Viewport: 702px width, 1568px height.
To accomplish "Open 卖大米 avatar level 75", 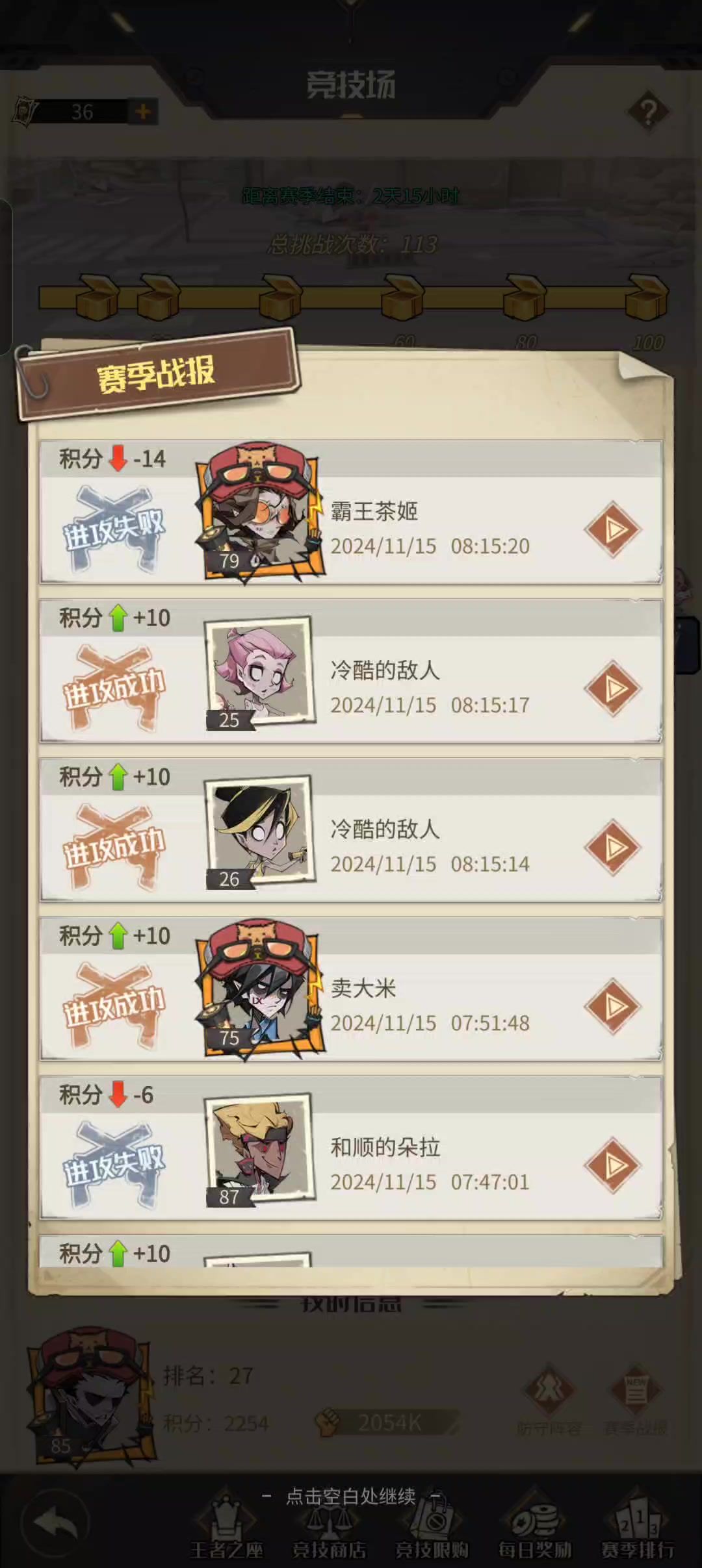I will 259,989.
